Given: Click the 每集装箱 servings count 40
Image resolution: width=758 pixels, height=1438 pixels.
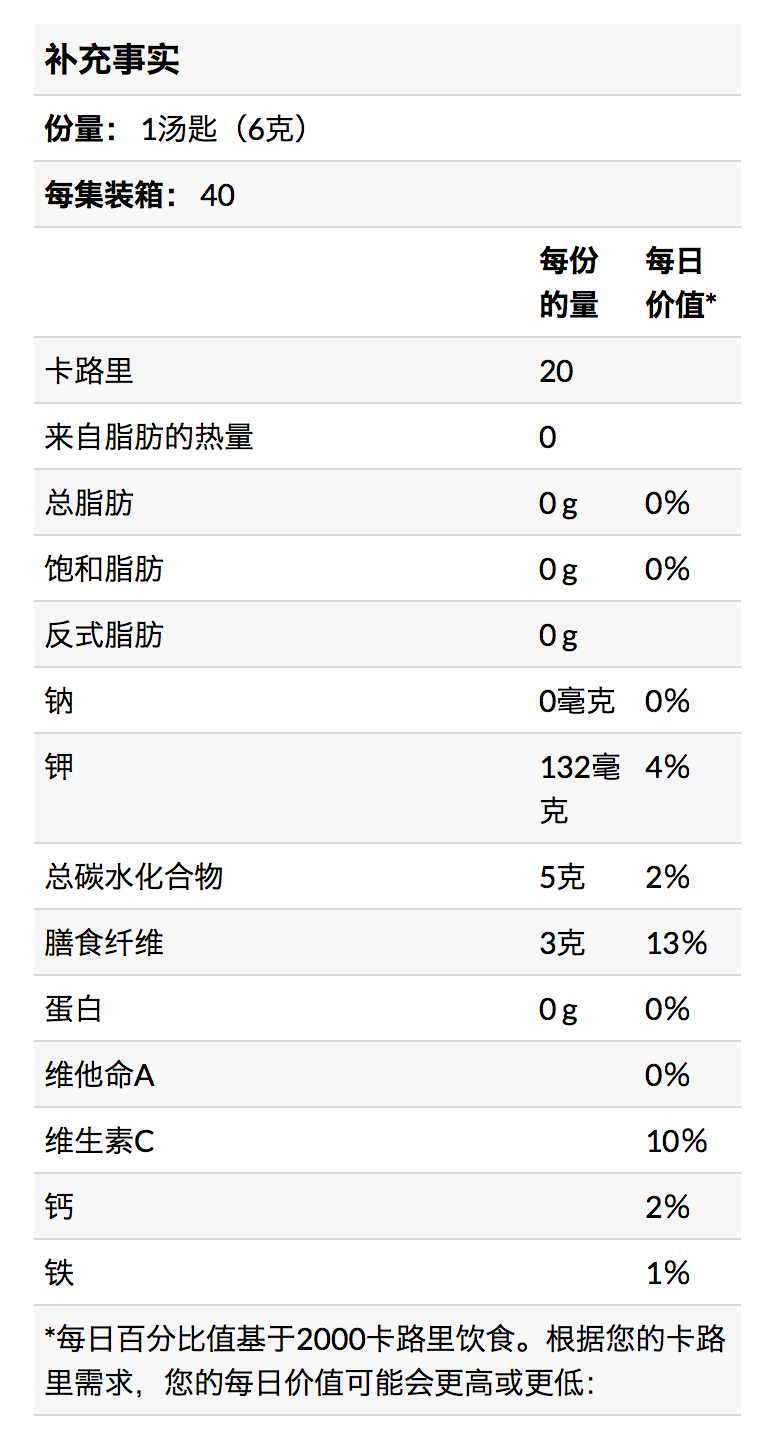Looking at the screenshot, I should coord(217,194).
